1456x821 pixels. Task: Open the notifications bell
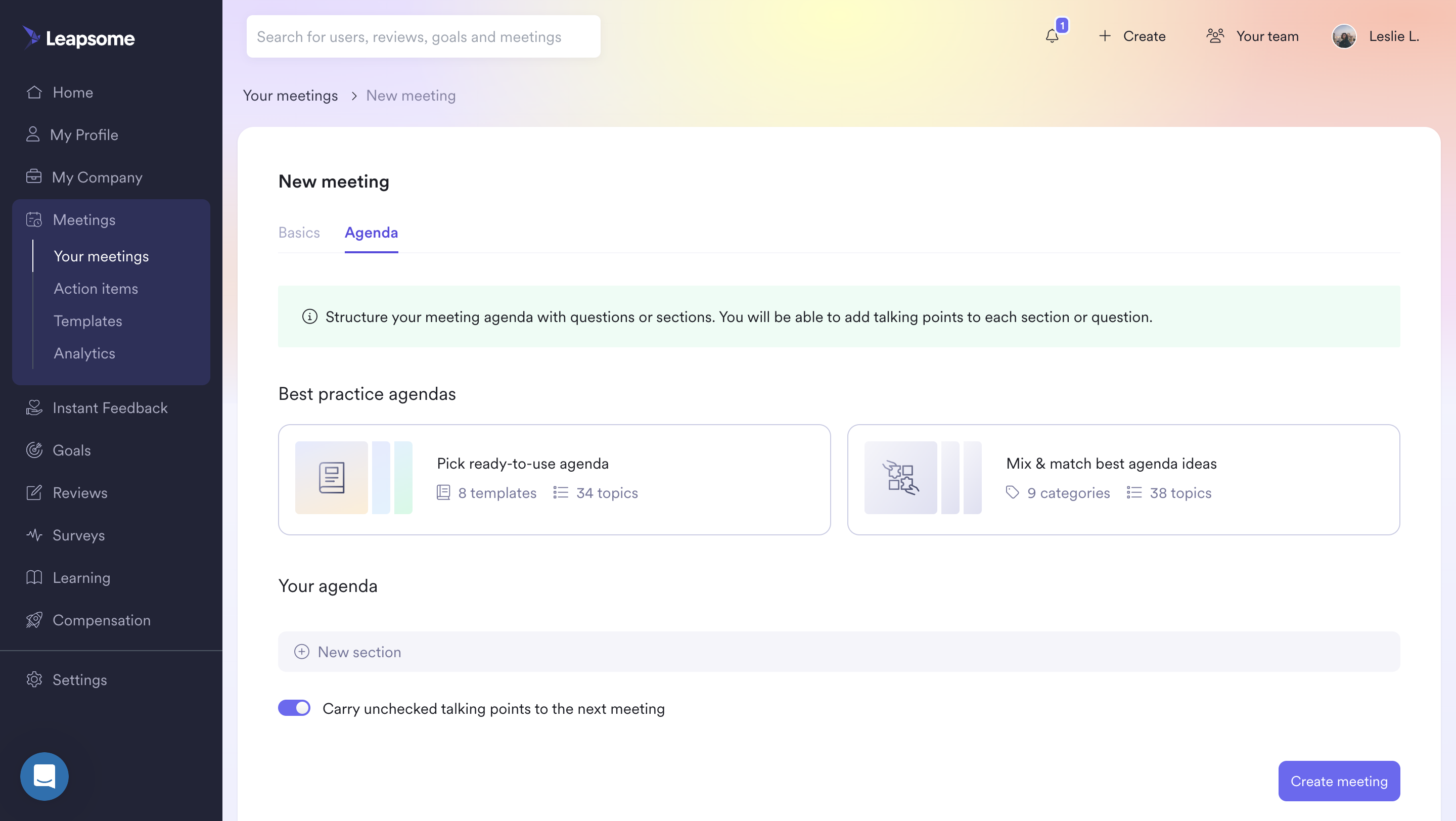click(1052, 36)
